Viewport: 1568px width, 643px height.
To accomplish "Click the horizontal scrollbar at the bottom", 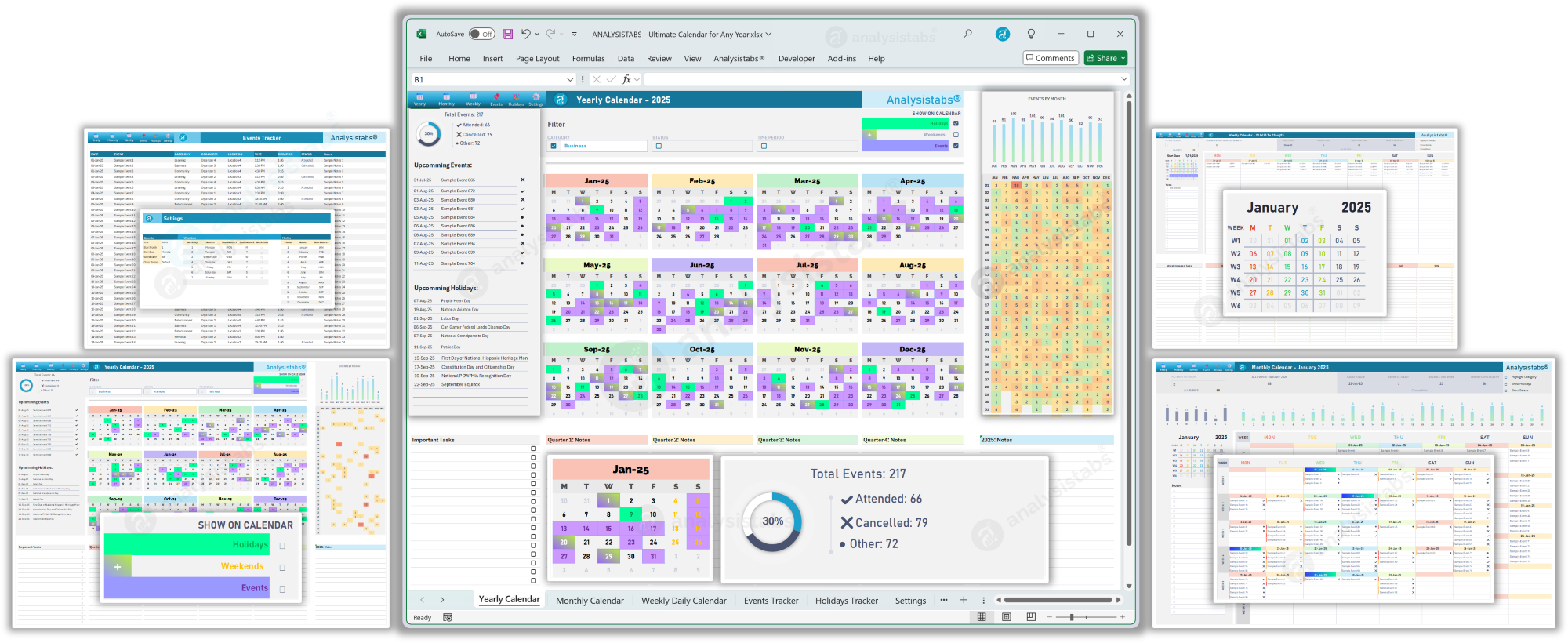I will [x=1058, y=600].
